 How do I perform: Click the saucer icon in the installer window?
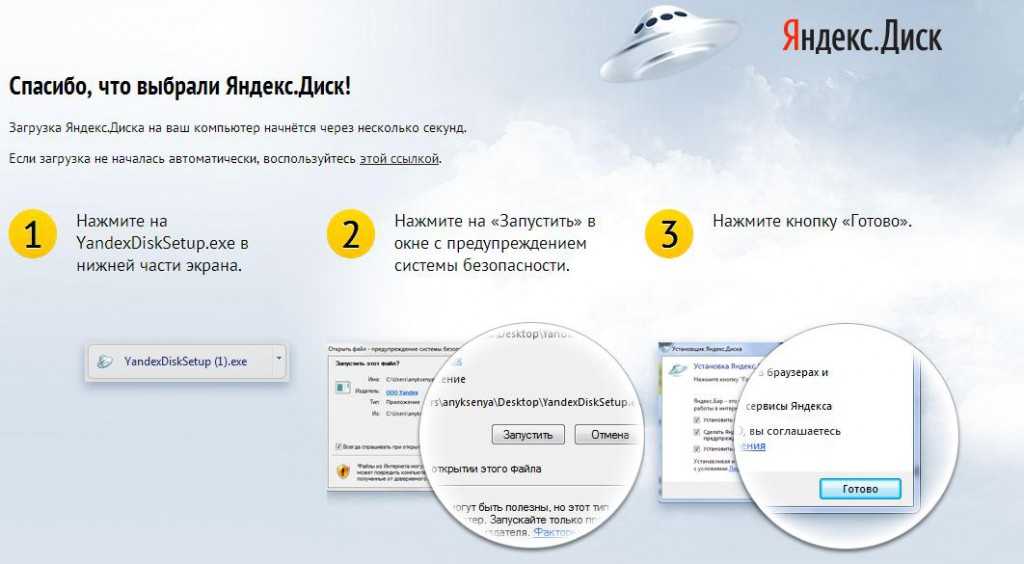click(675, 370)
